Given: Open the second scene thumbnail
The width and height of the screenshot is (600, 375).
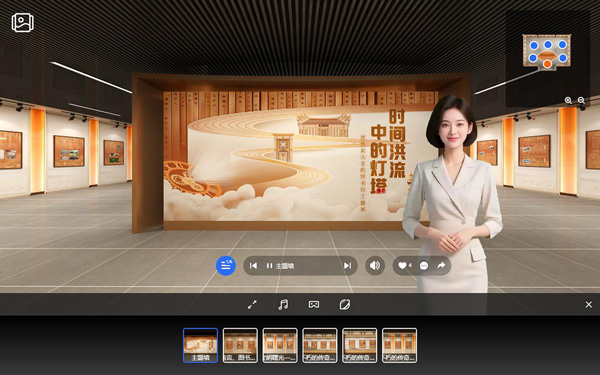Looking at the screenshot, I should tap(240, 345).
